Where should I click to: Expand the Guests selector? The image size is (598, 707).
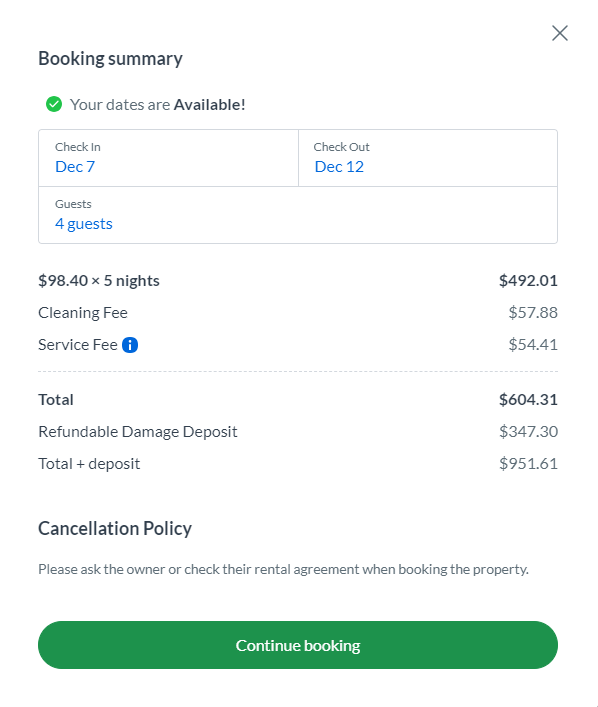pos(298,215)
